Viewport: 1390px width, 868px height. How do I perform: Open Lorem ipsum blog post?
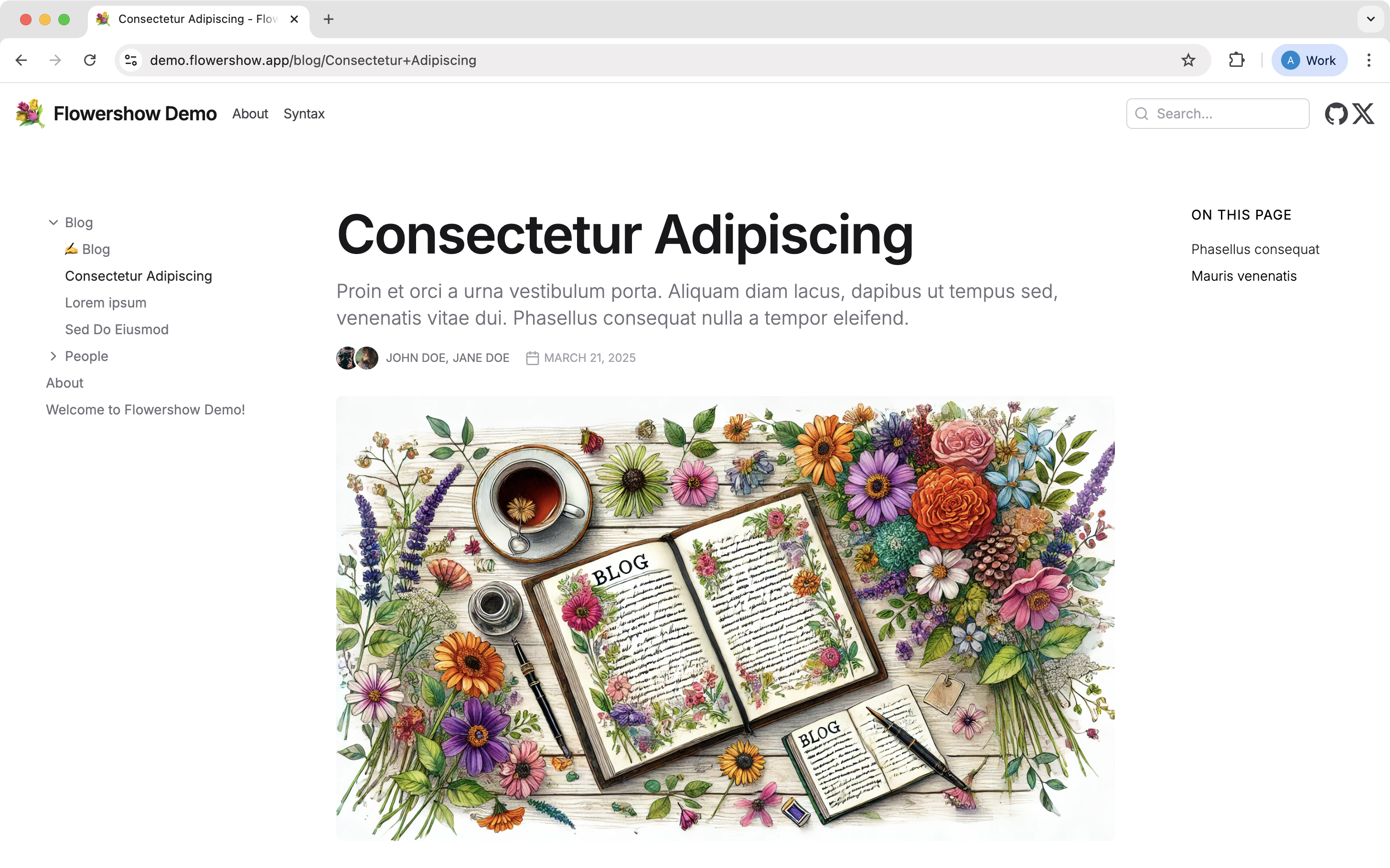[106, 303]
